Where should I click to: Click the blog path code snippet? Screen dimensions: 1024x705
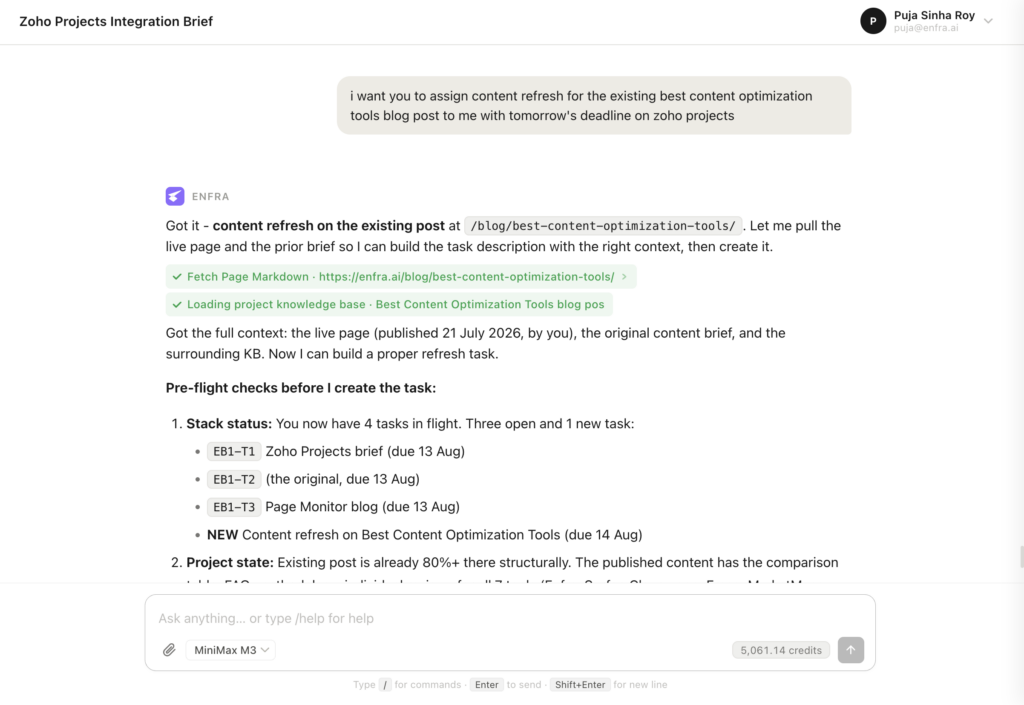point(603,226)
